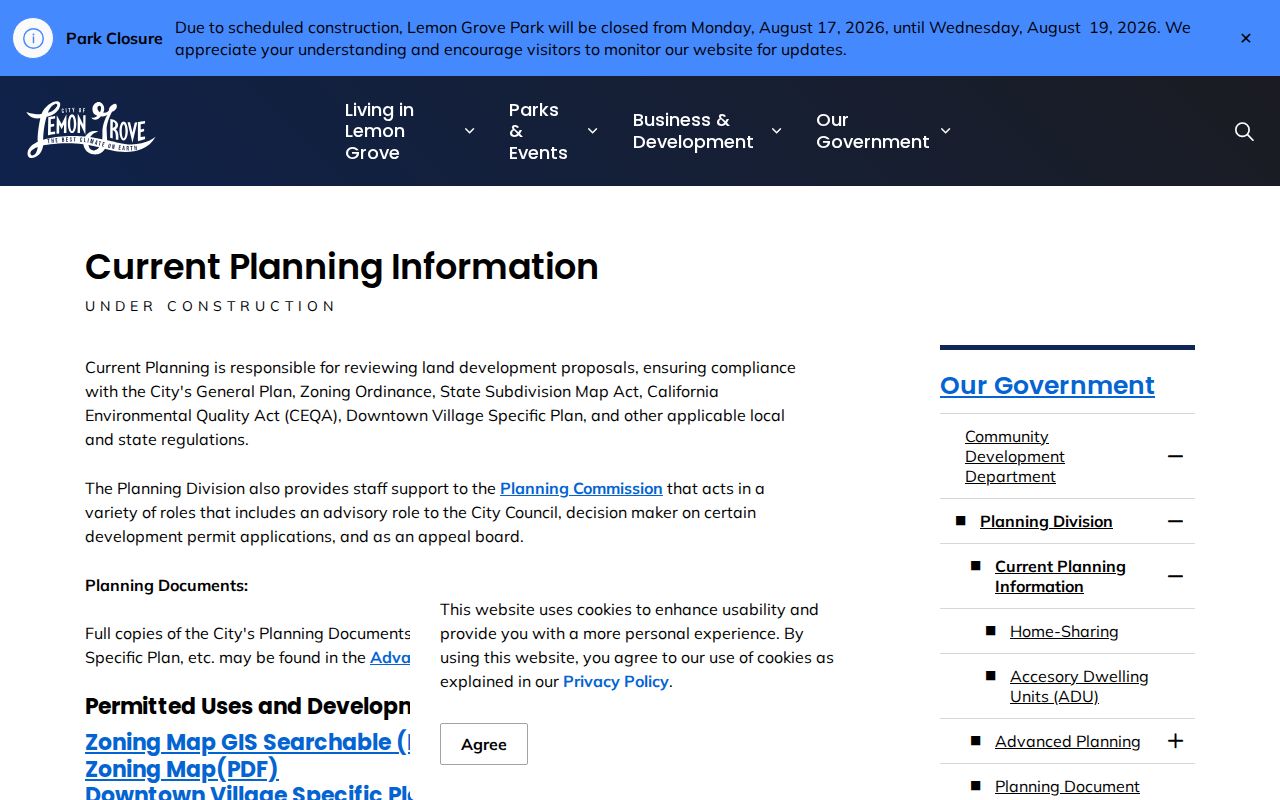Open the Advanced Planning sidebar link
This screenshot has height=800, width=1280.
click(1068, 741)
